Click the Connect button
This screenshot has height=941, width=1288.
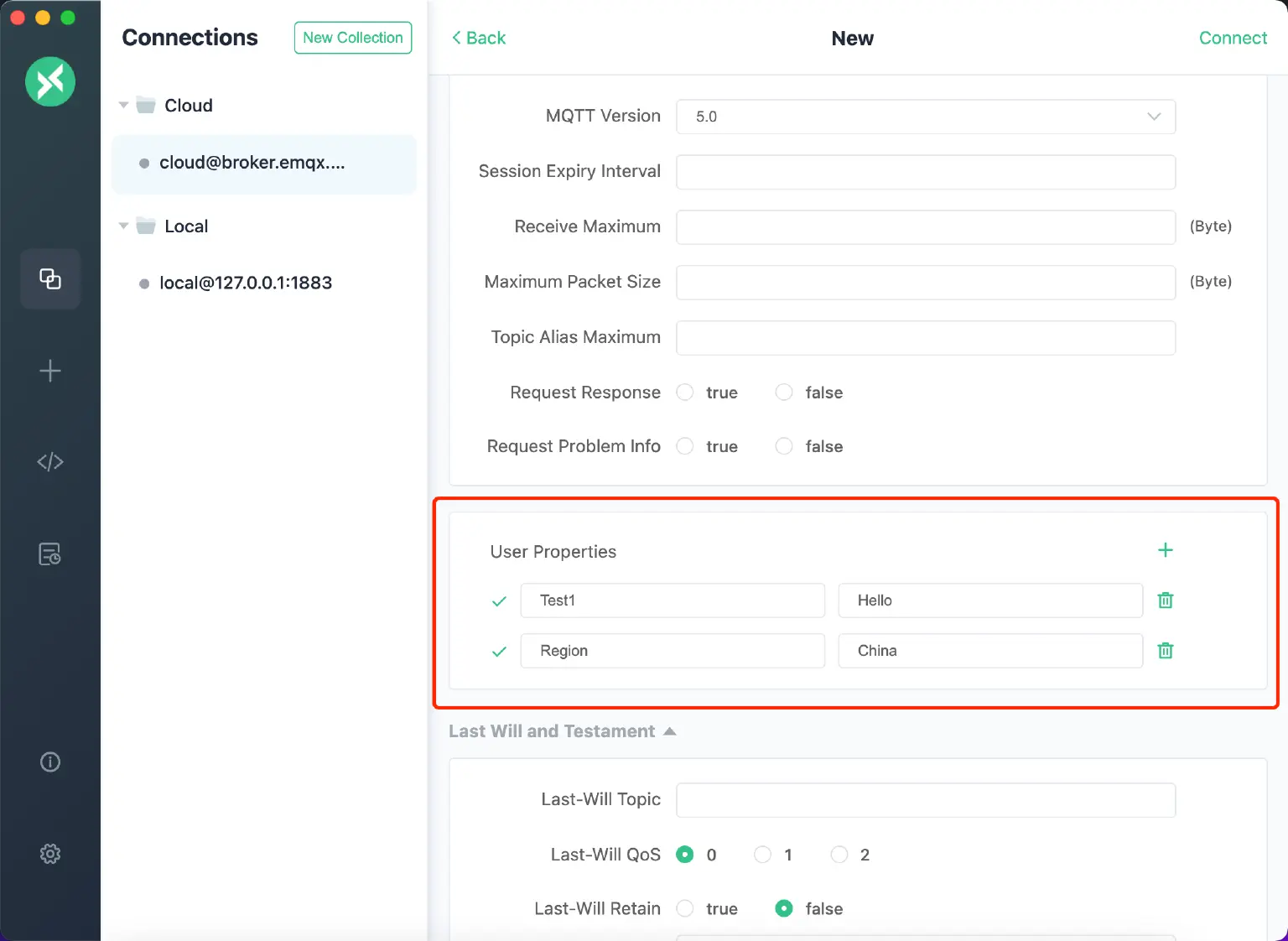pyautogui.click(x=1233, y=38)
